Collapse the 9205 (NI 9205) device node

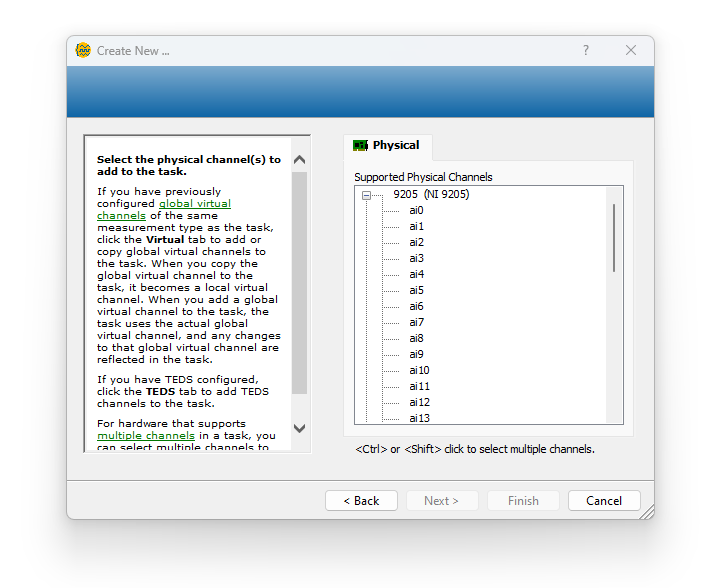(x=367, y=195)
